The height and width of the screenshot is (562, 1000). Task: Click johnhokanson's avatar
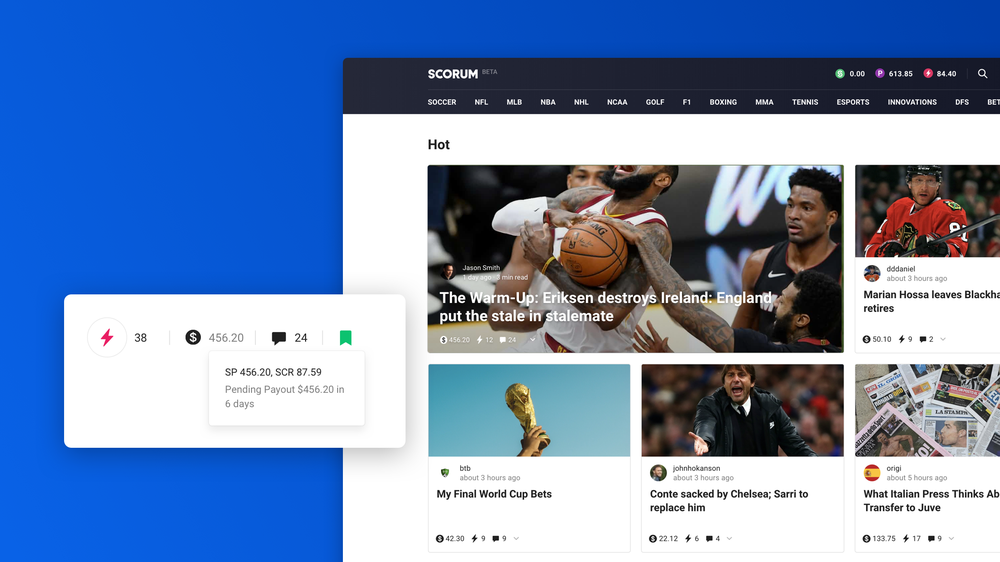click(658, 473)
